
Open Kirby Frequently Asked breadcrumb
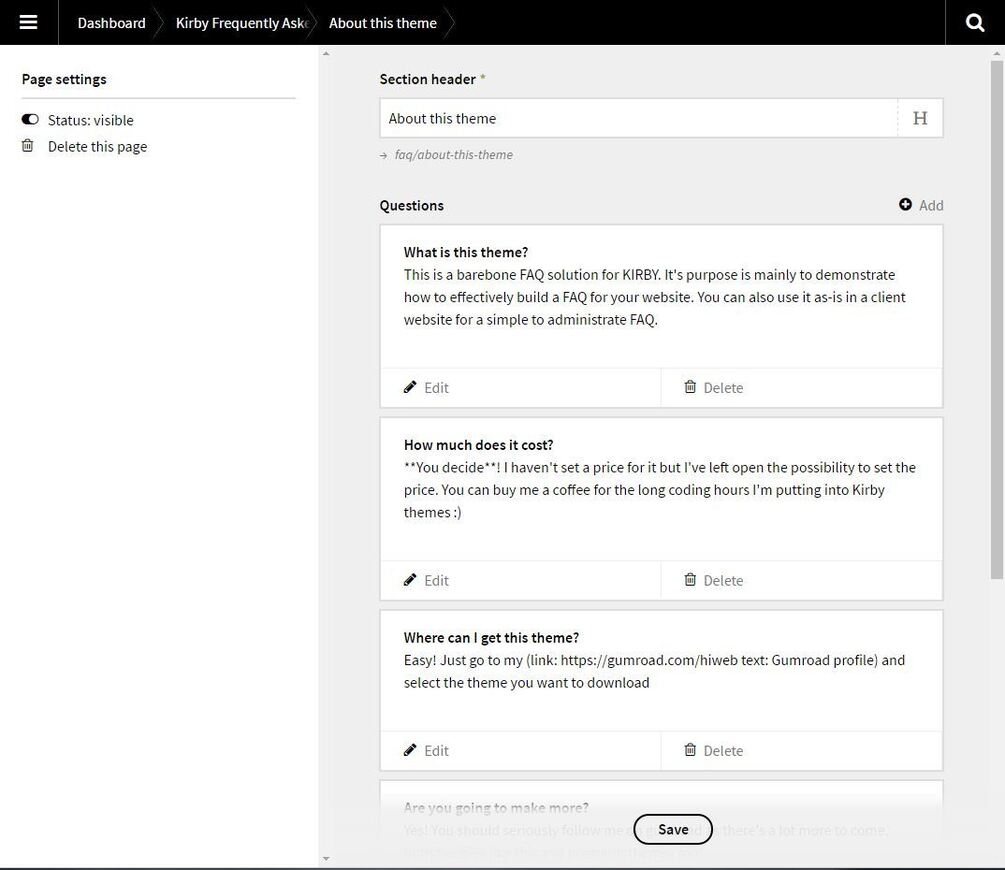(x=241, y=23)
